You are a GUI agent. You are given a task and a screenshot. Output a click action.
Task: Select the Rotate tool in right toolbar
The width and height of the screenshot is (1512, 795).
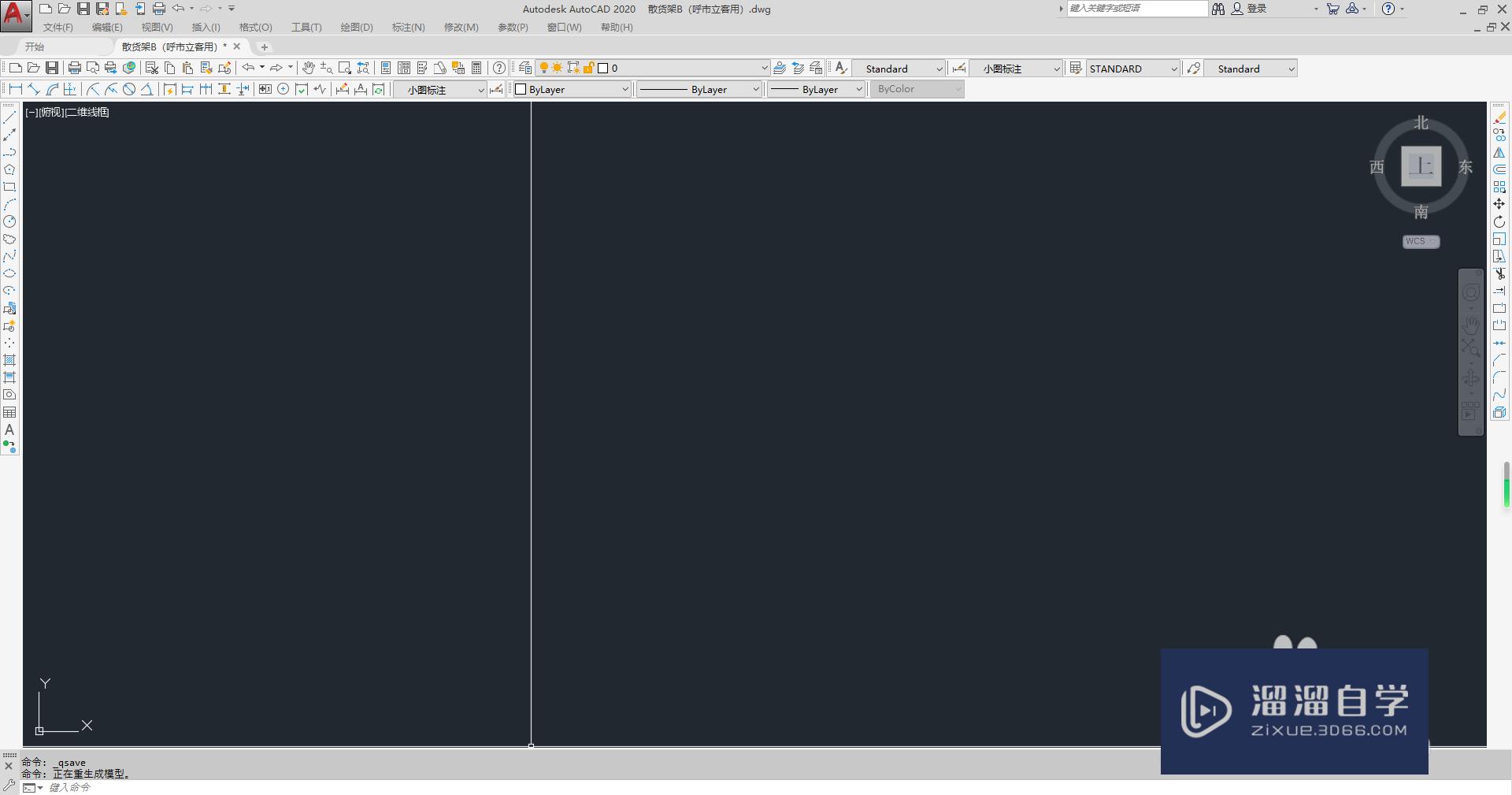click(1499, 221)
